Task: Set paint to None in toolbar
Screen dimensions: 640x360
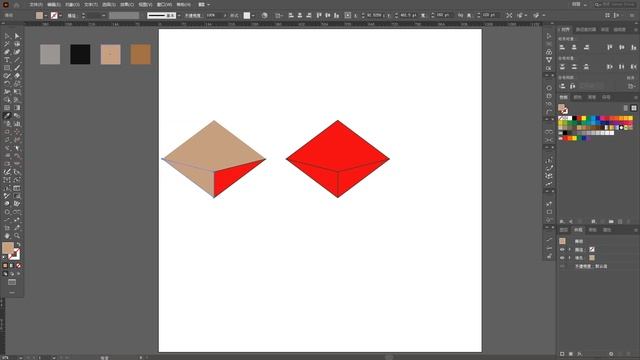Action: [18, 266]
